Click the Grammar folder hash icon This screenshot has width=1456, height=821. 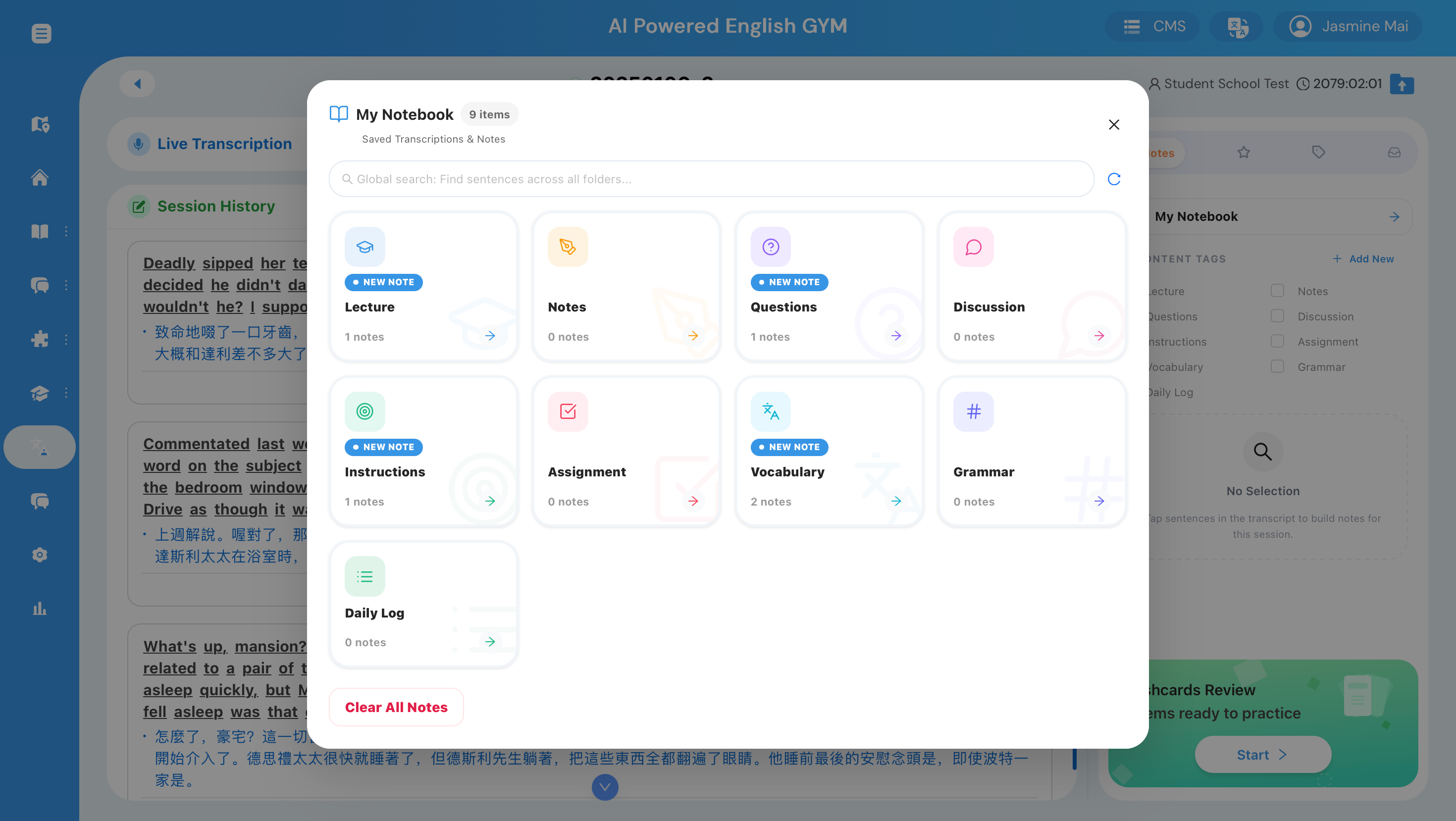point(973,411)
